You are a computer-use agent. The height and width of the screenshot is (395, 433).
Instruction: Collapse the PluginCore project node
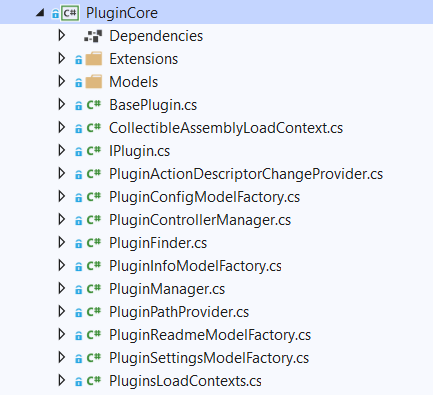pos(40,13)
